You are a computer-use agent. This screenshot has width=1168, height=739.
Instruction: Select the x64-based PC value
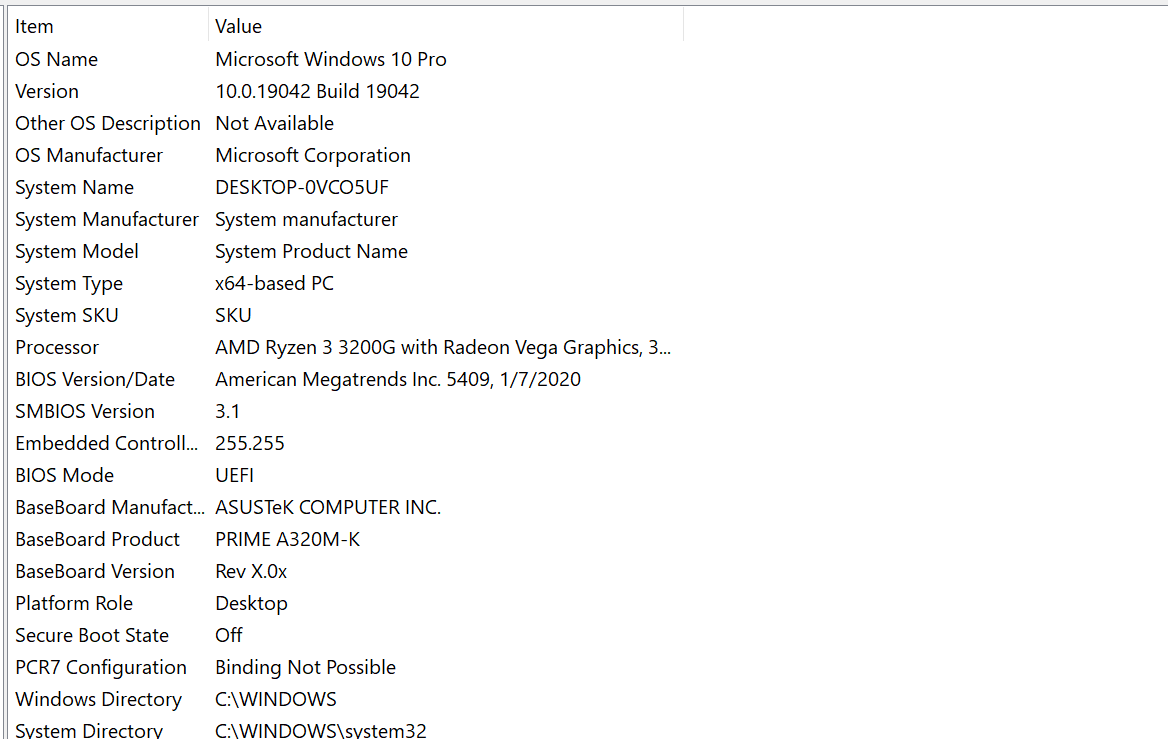(274, 284)
